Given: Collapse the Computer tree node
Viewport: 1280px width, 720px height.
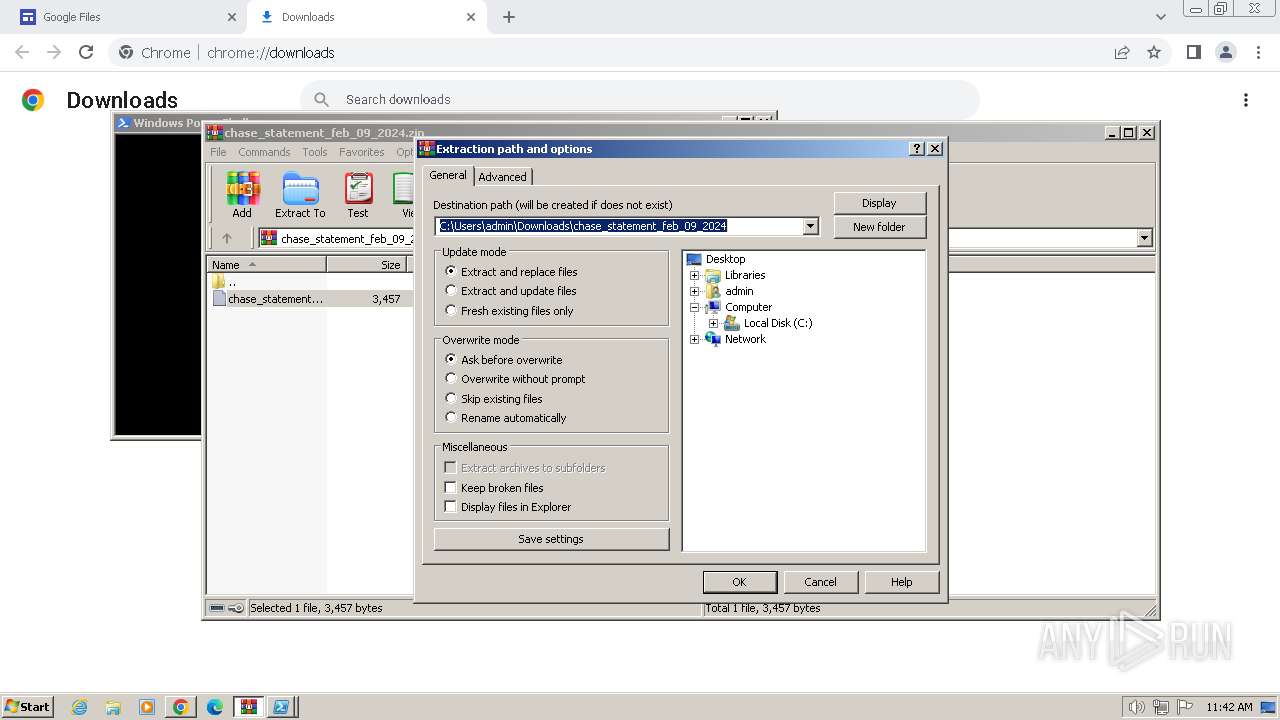Looking at the screenshot, I should [x=695, y=307].
